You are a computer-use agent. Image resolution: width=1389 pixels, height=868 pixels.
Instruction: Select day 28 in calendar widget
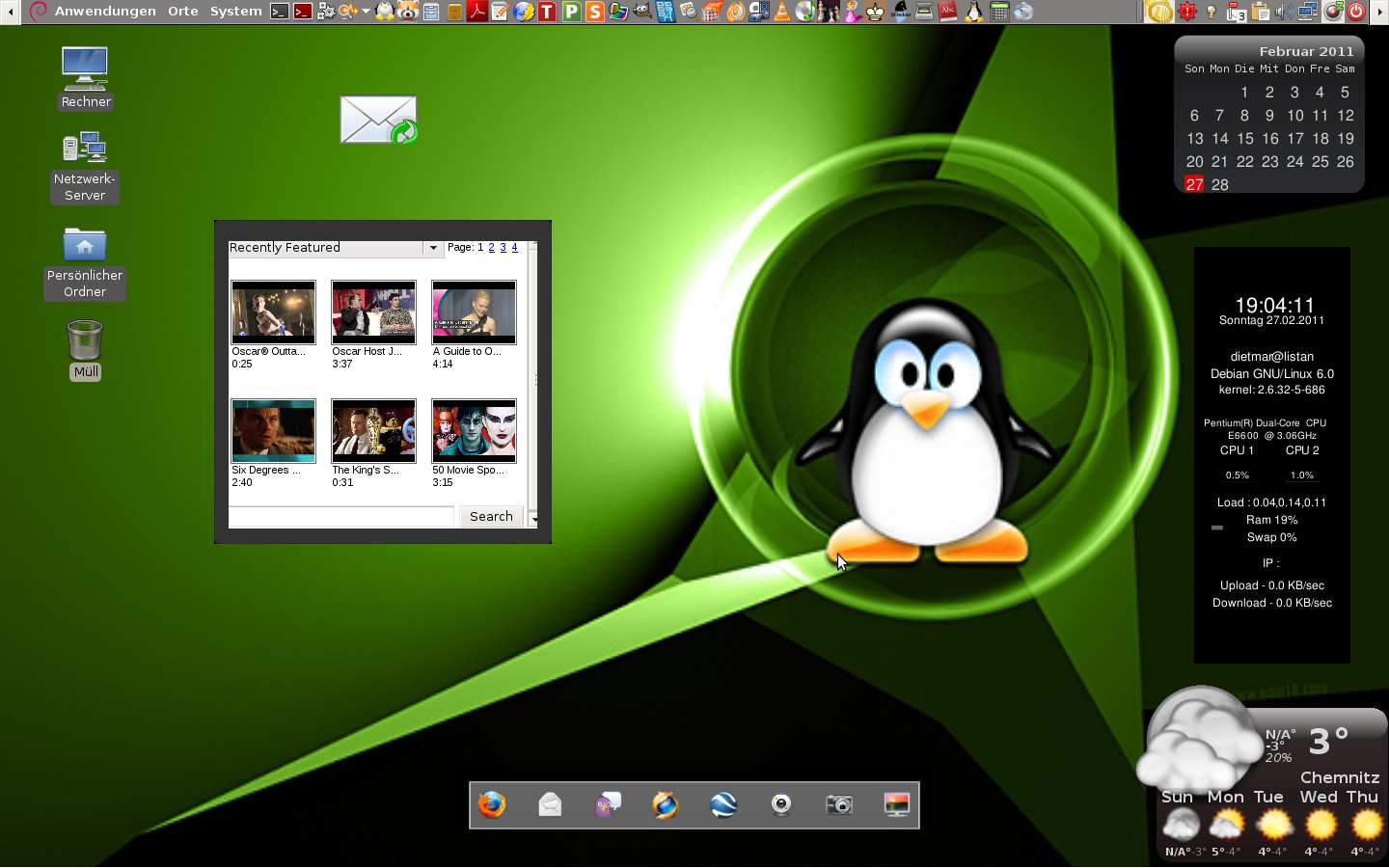[1220, 184]
